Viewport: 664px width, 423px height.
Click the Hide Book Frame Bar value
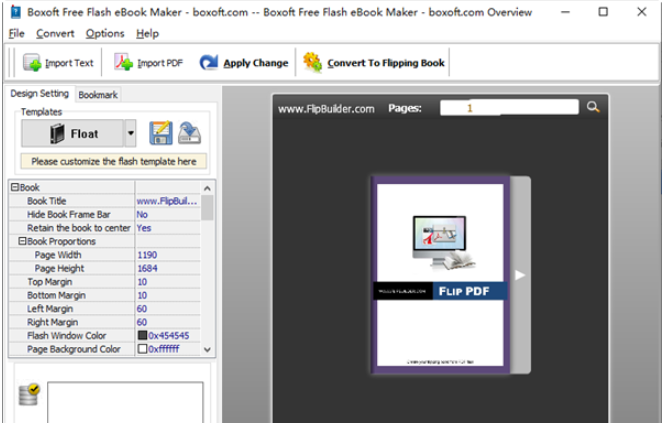point(168,214)
